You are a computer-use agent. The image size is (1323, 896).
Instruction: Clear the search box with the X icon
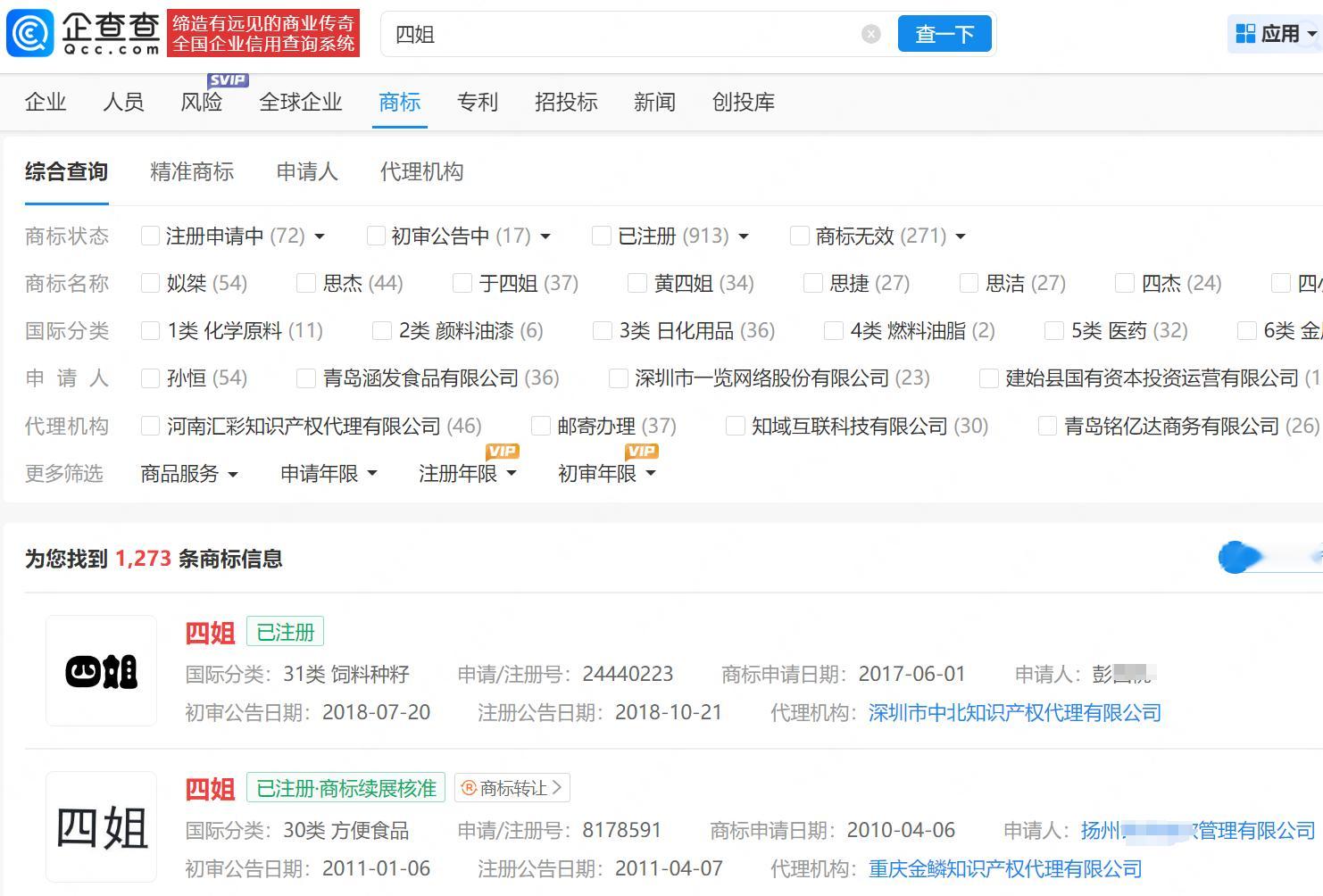click(x=870, y=34)
